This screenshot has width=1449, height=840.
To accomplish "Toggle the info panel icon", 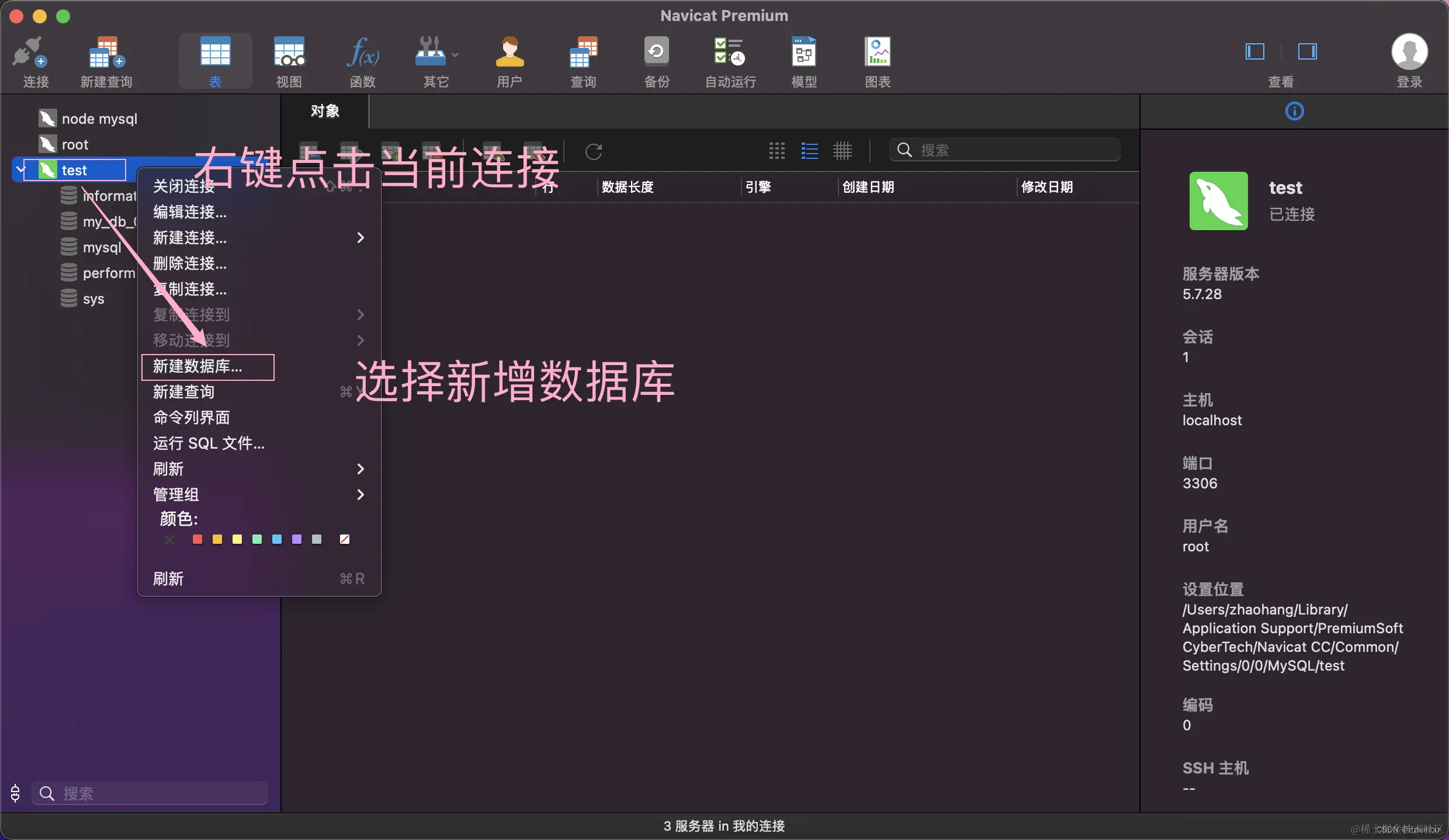I will click(1294, 111).
